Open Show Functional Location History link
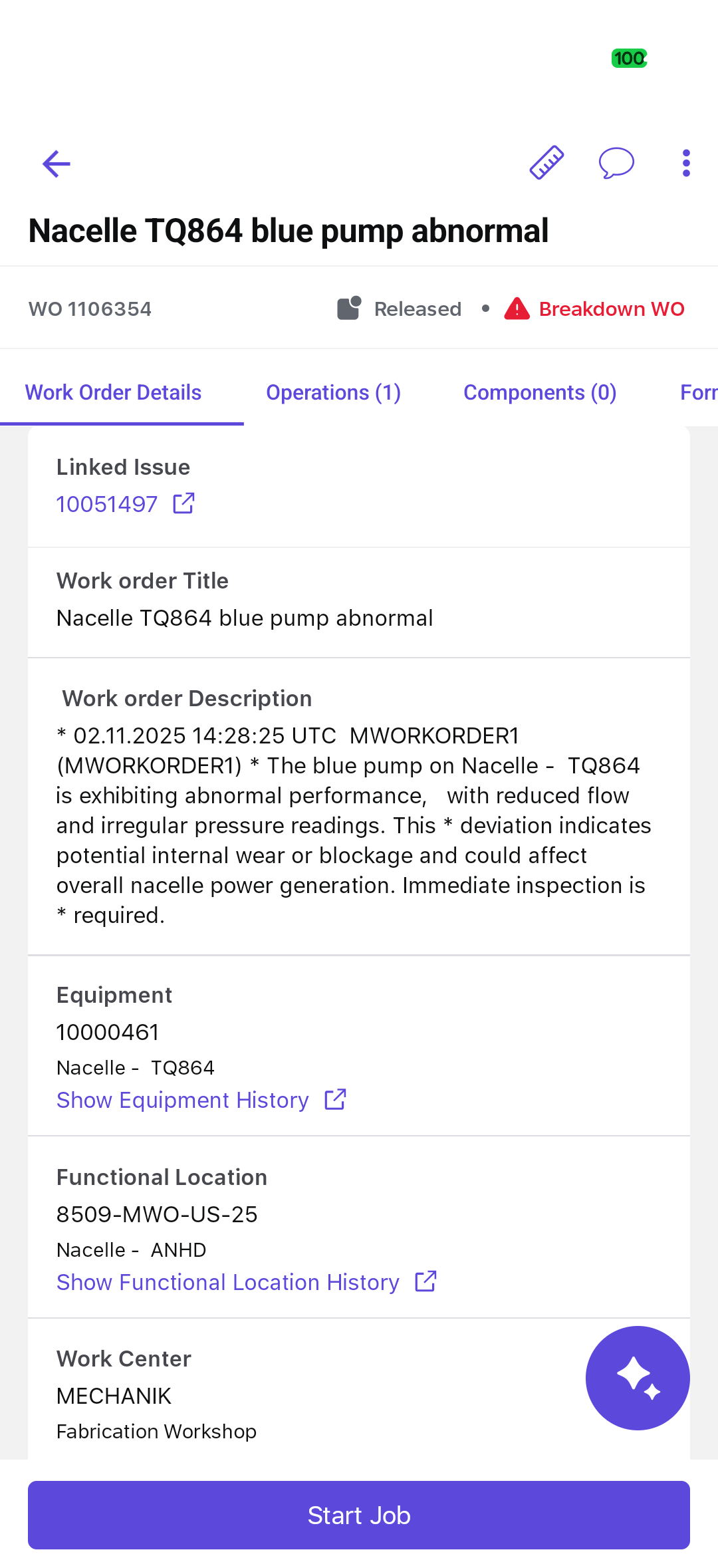This screenshot has height=1568, width=718. pyautogui.click(x=228, y=1282)
